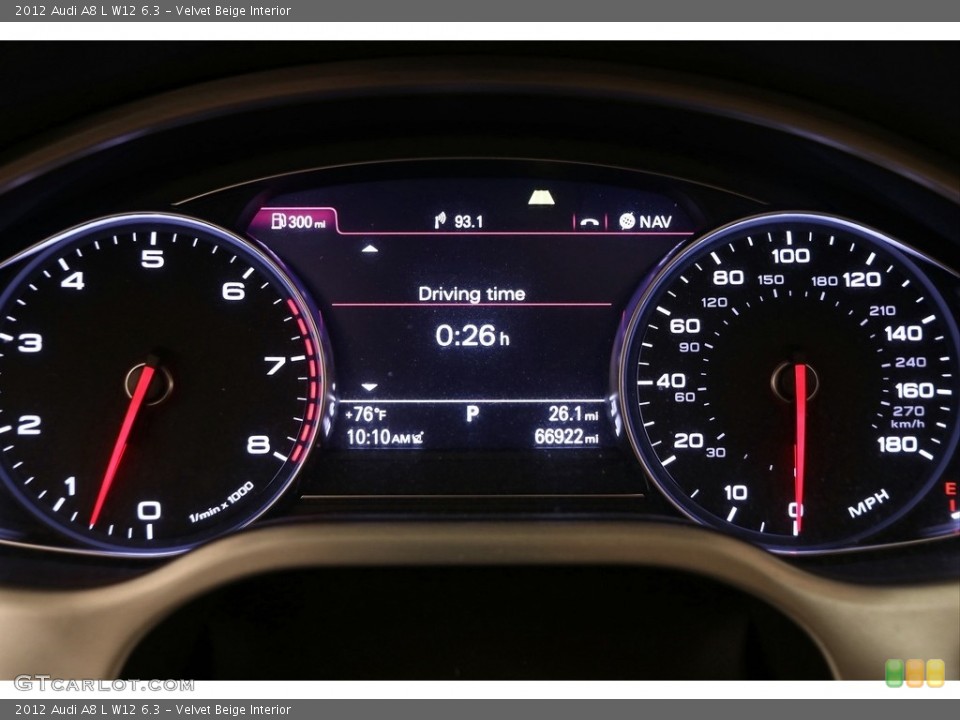Tap the down arrow below Driving time
The width and height of the screenshot is (960, 720).
pos(369,387)
